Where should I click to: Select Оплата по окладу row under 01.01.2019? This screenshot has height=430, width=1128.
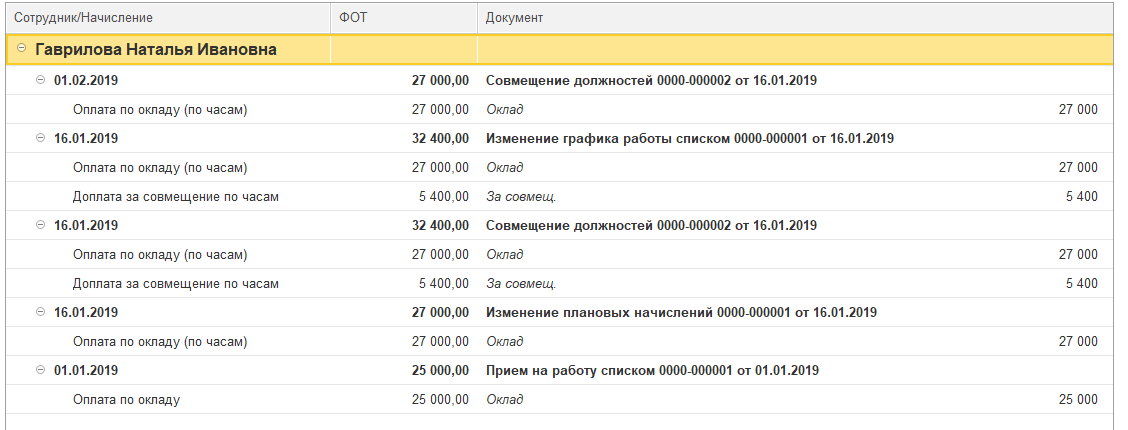pyautogui.click(x=126, y=399)
